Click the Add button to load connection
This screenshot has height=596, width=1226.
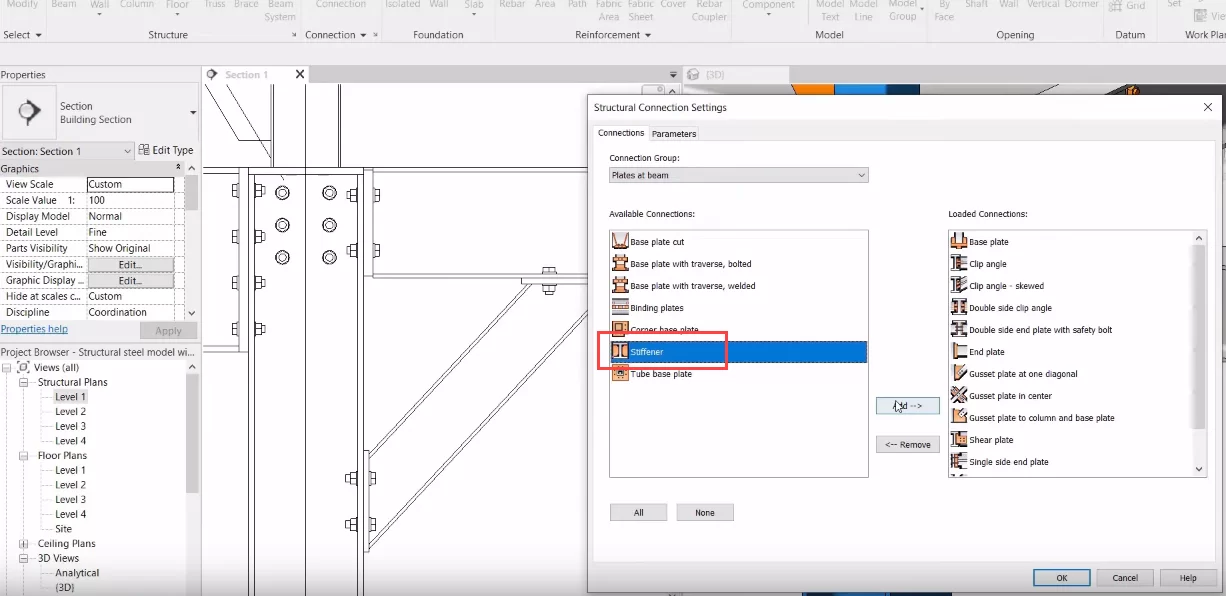click(907, 406)
